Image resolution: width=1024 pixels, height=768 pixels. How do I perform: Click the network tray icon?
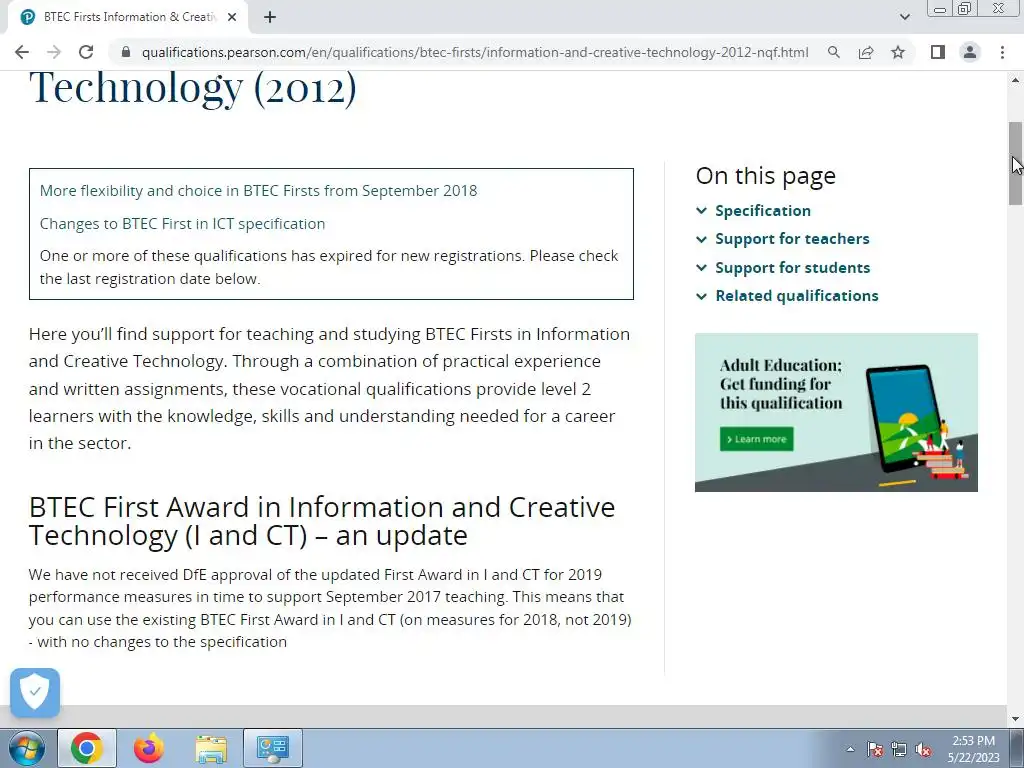point(899,749)
